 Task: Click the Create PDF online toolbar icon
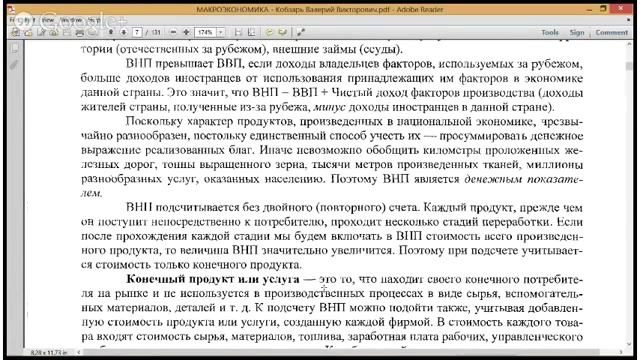tap(15, 32)
